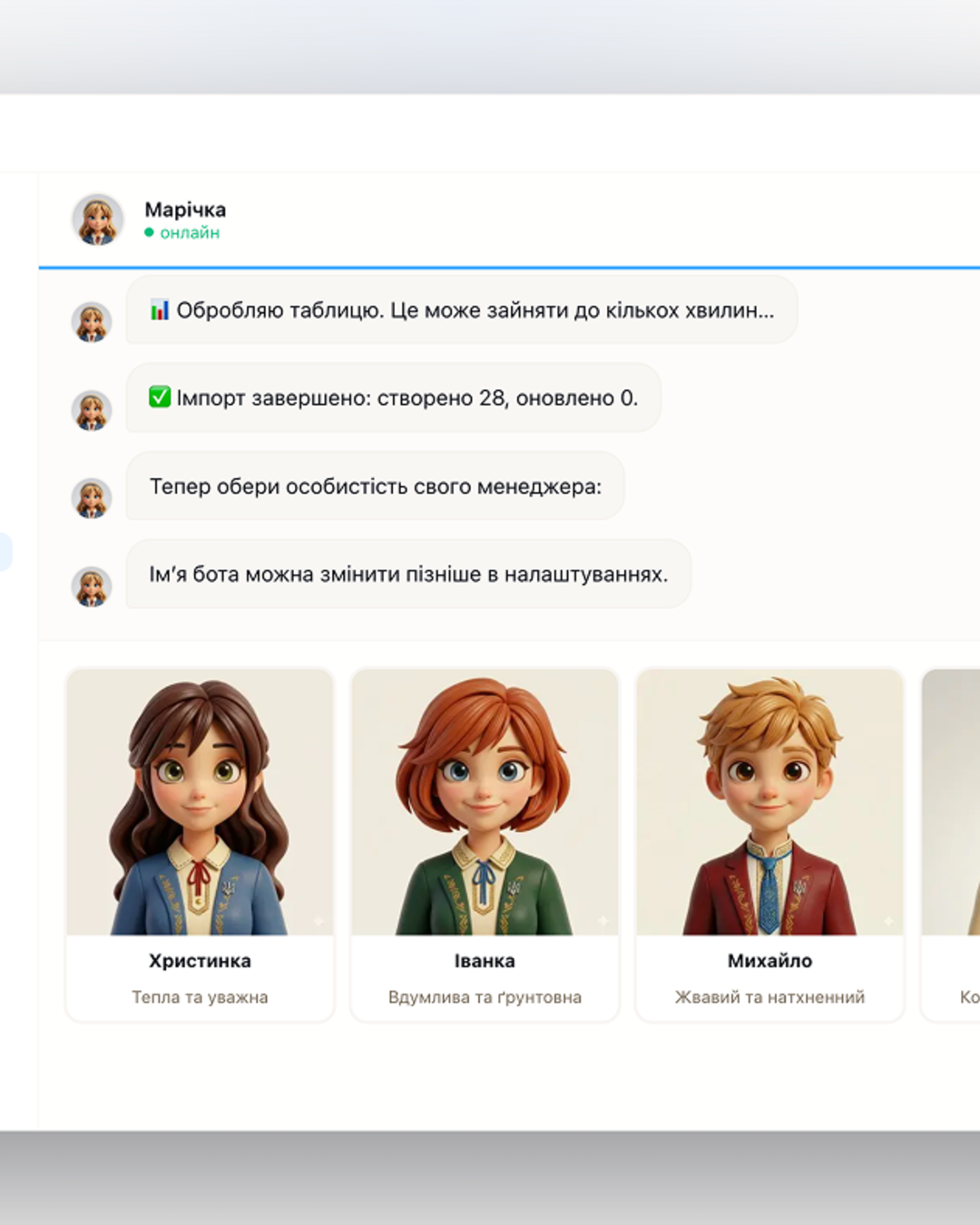Click Марічка's avatar in the chat header
The width and height of the screenshot is (980, 1225).
pyautogui.click(x=98, y=220)
